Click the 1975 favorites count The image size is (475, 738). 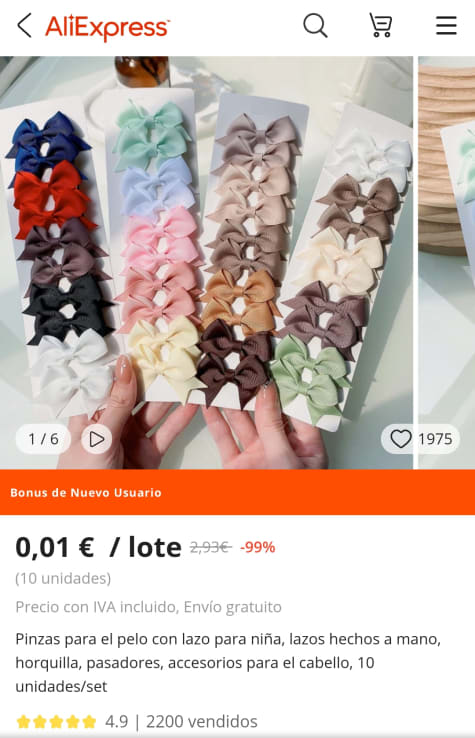tap(435, 439)
